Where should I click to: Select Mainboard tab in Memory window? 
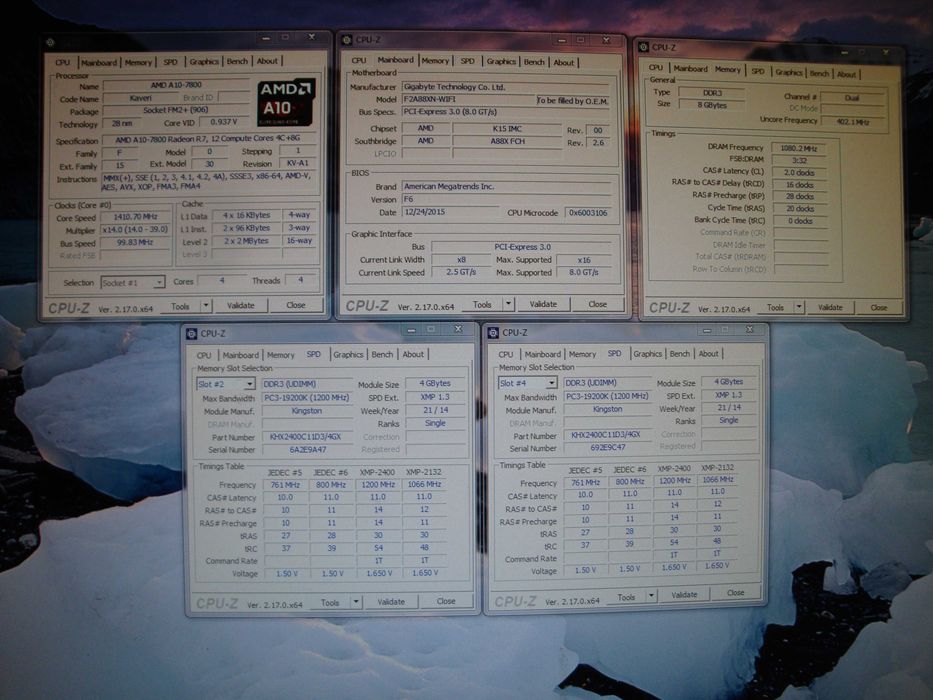(690, 68)
